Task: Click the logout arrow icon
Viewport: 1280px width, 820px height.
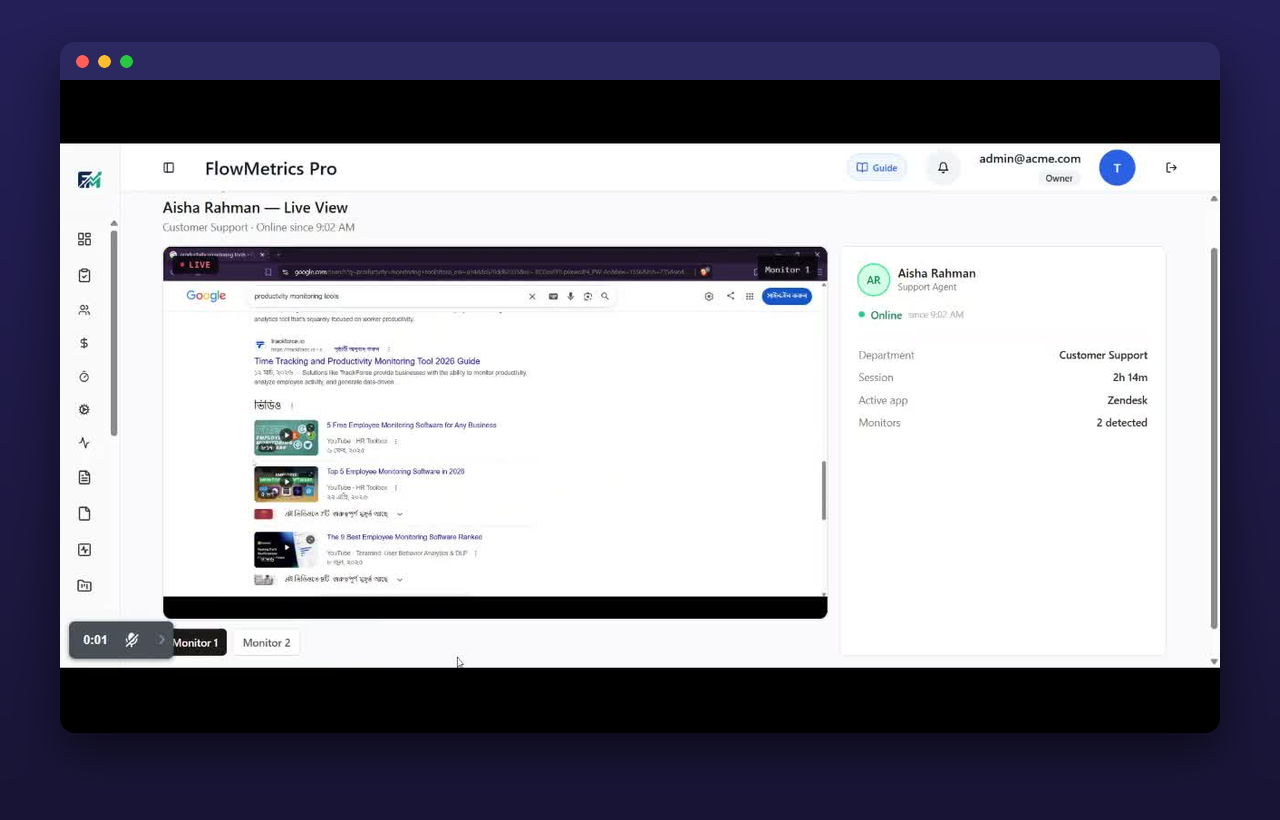Action: tap(1171, 168)
